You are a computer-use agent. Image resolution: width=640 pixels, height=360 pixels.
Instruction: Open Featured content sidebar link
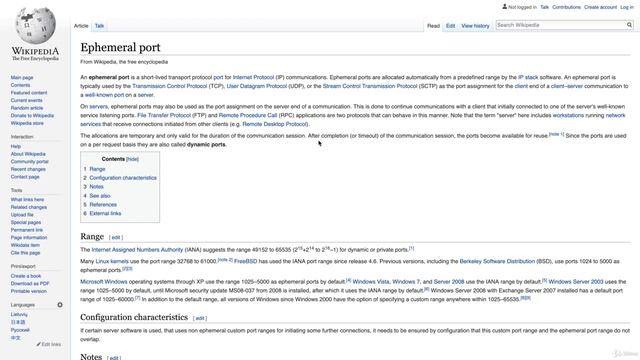tap(29, 93)
